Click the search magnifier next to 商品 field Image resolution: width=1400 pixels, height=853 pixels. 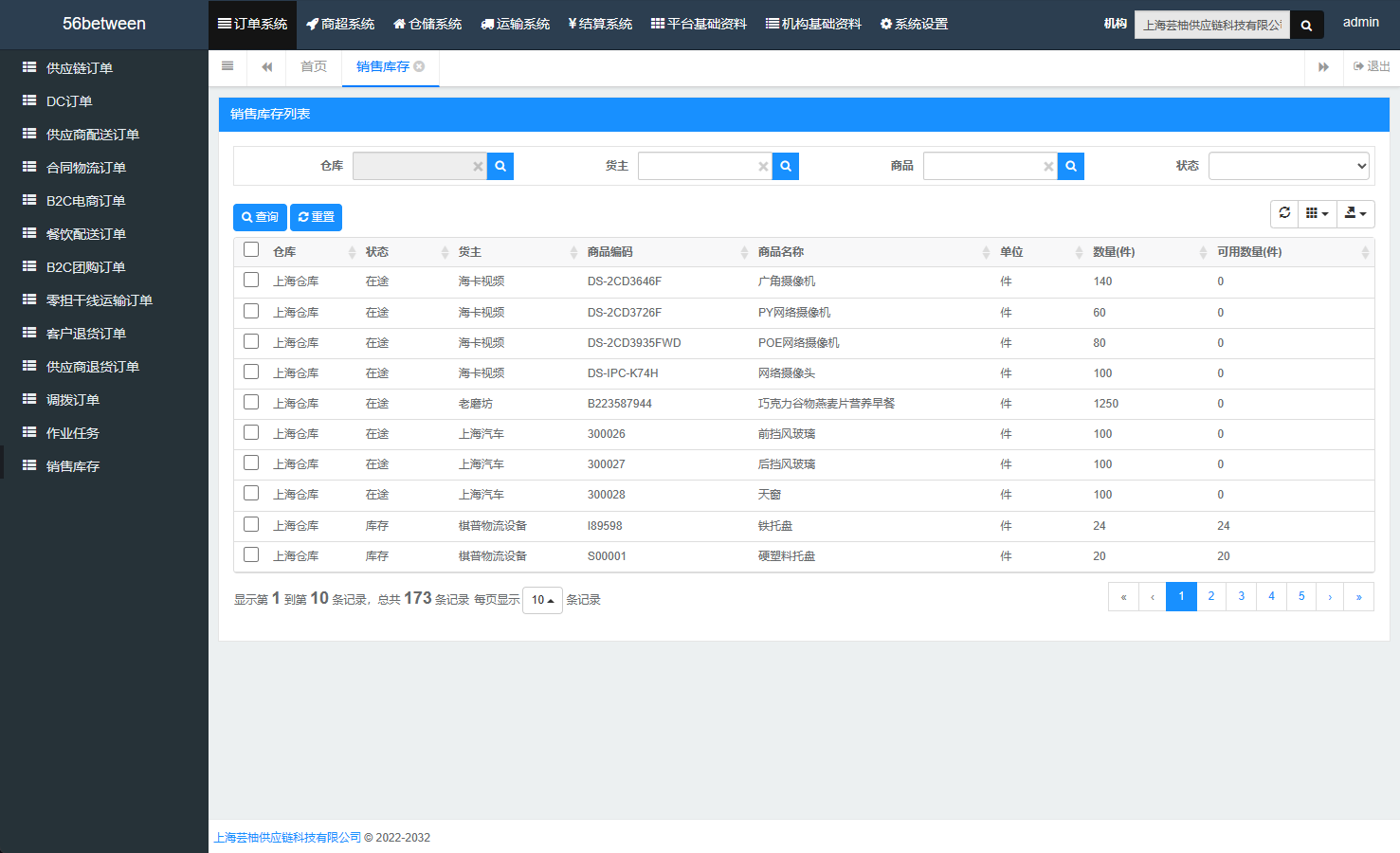pyautogui.click(x=1071, y=166)
